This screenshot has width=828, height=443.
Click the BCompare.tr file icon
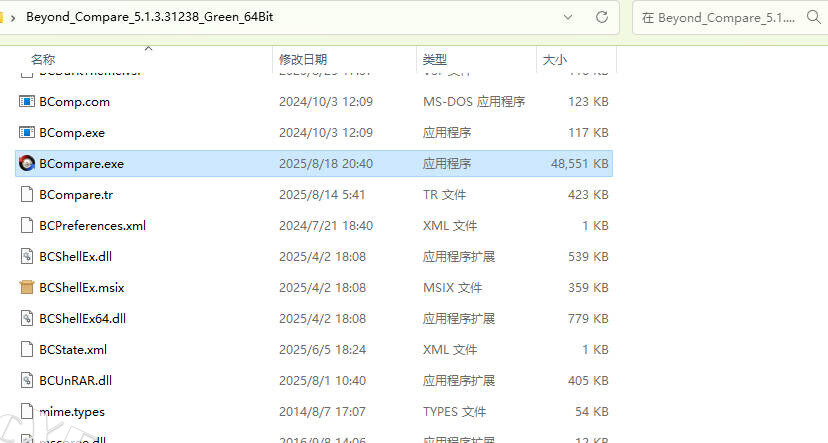26,194
